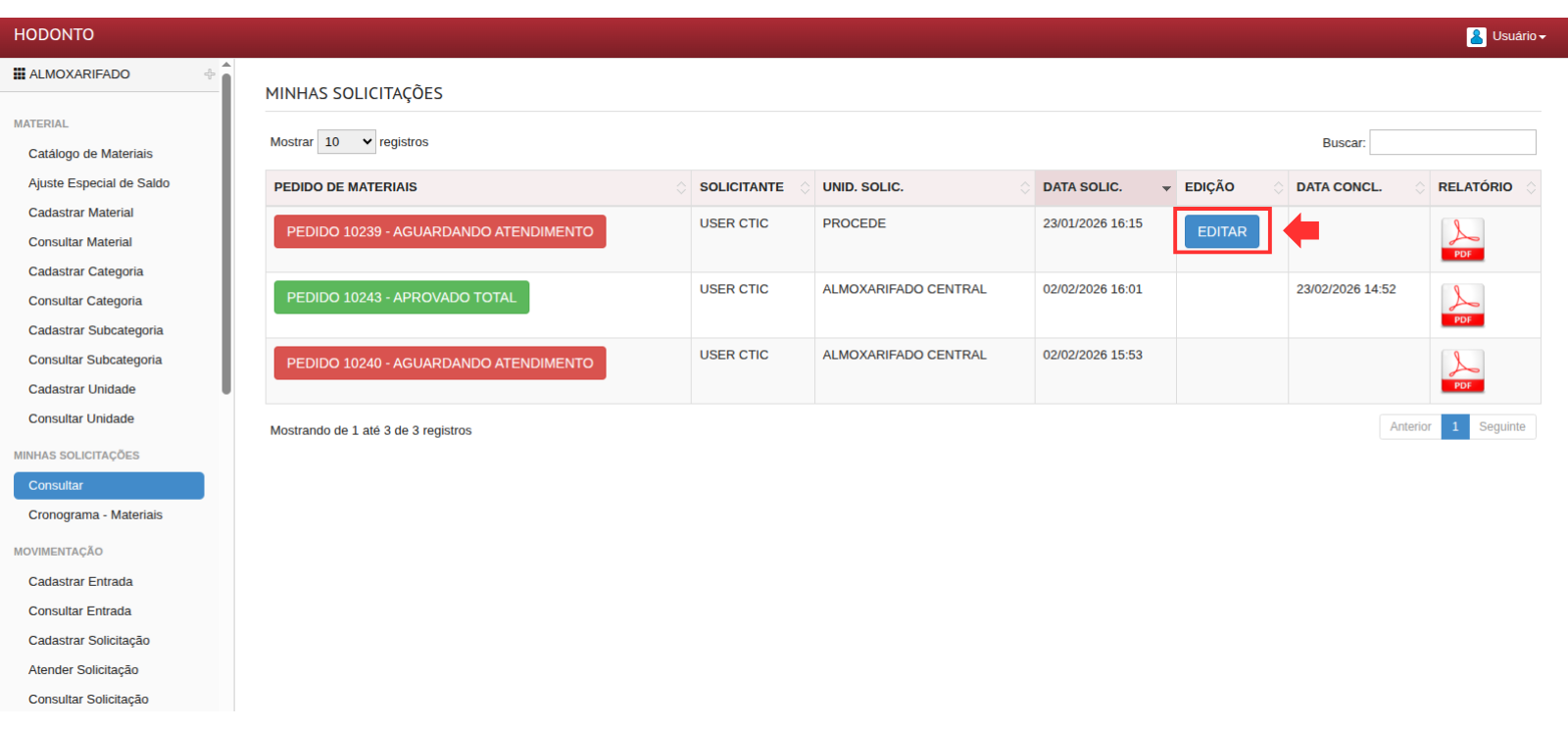This screenshot has height=729, width=1568.
Task: Open Cadastrar Entrada in sidebar
Action: click(x=80, y=581)
